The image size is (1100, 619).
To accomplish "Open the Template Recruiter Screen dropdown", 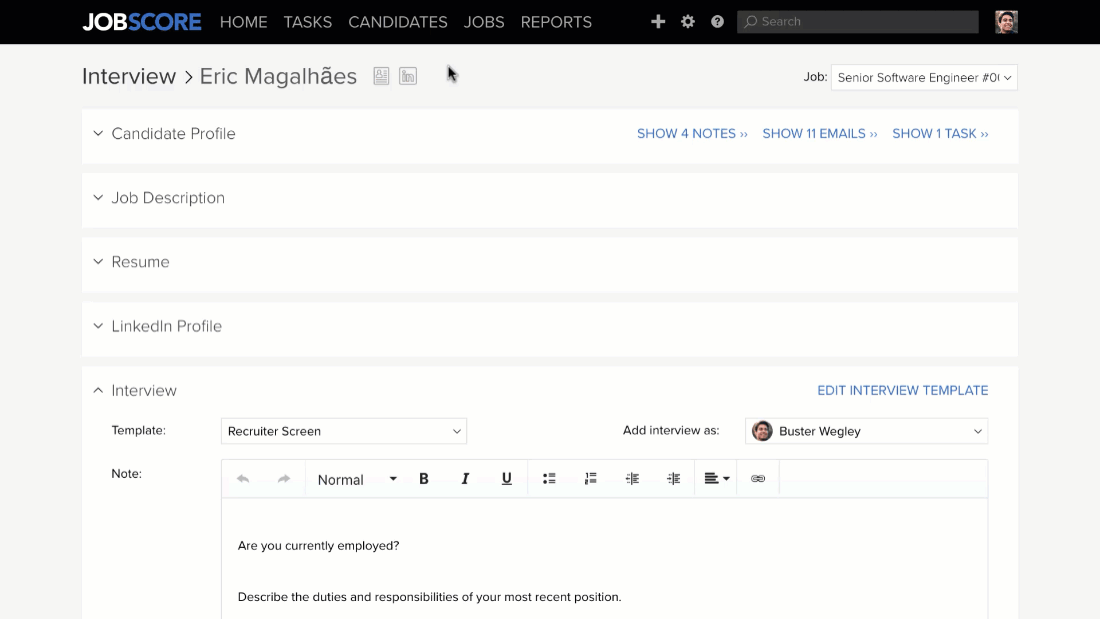I will pyautogui.click(x=344, y=431).
